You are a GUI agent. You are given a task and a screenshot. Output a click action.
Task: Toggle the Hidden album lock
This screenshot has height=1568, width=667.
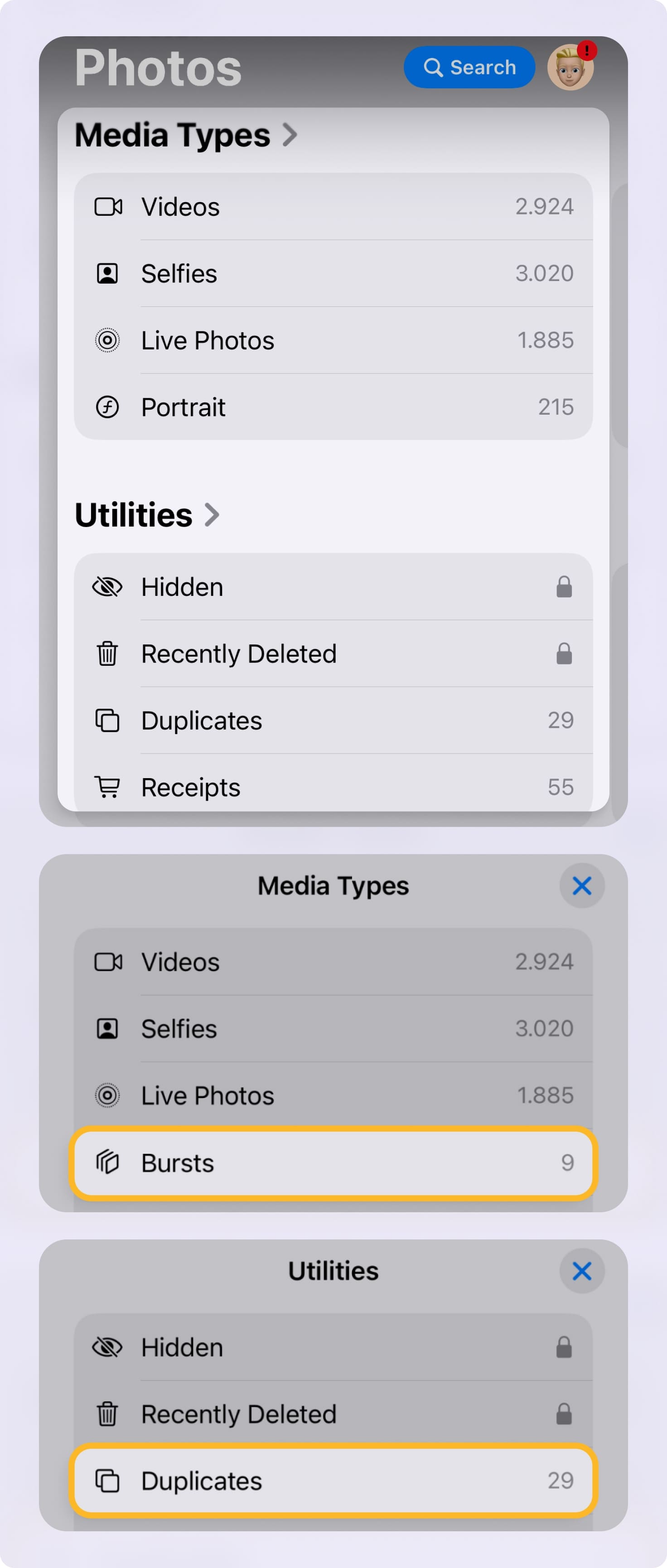point(564,587)
